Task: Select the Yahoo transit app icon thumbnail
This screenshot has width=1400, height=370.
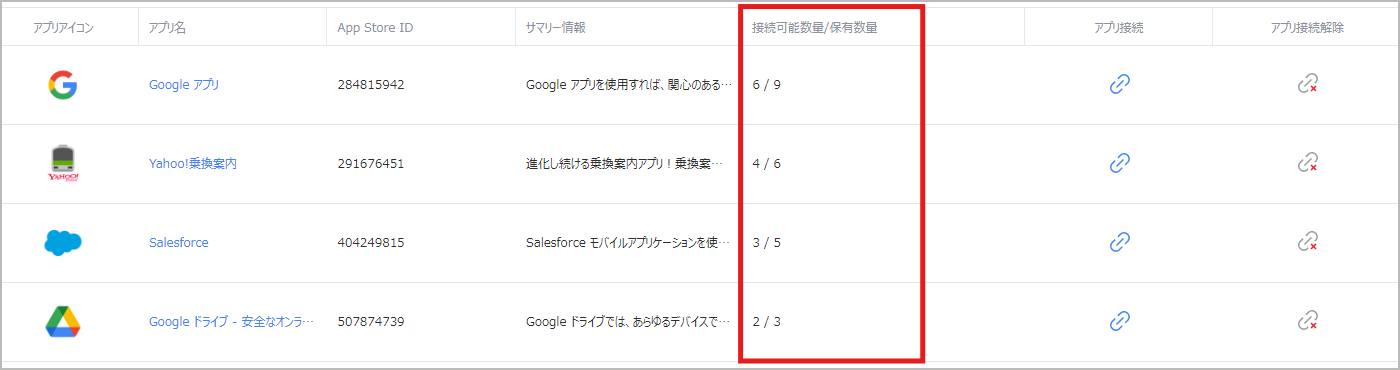Action: [63, 163]
